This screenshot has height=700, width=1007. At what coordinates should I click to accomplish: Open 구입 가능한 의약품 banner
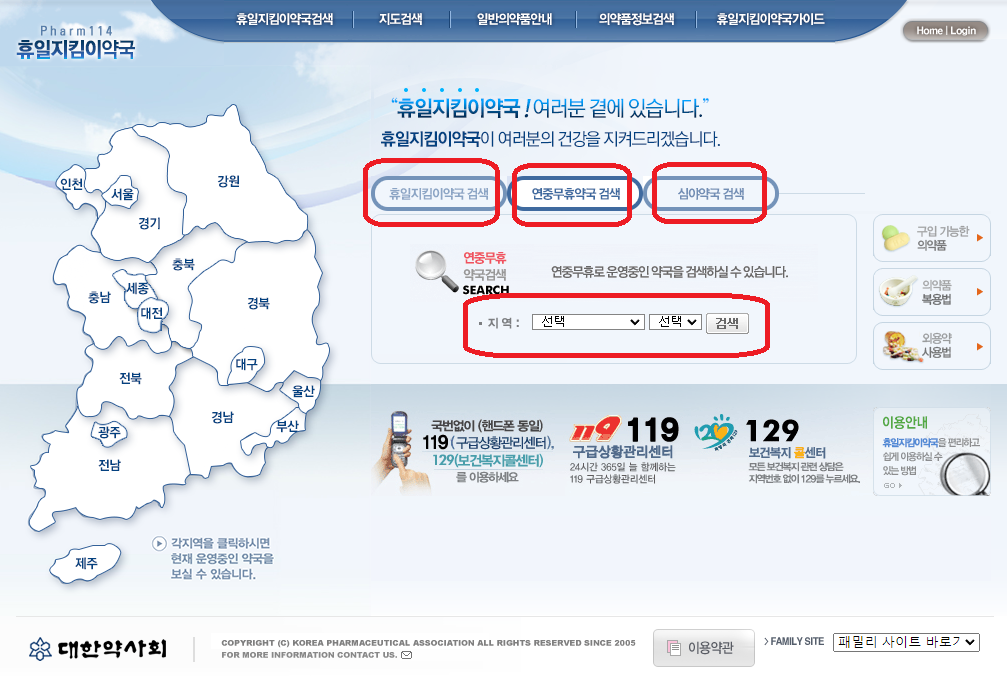point(932,238)
